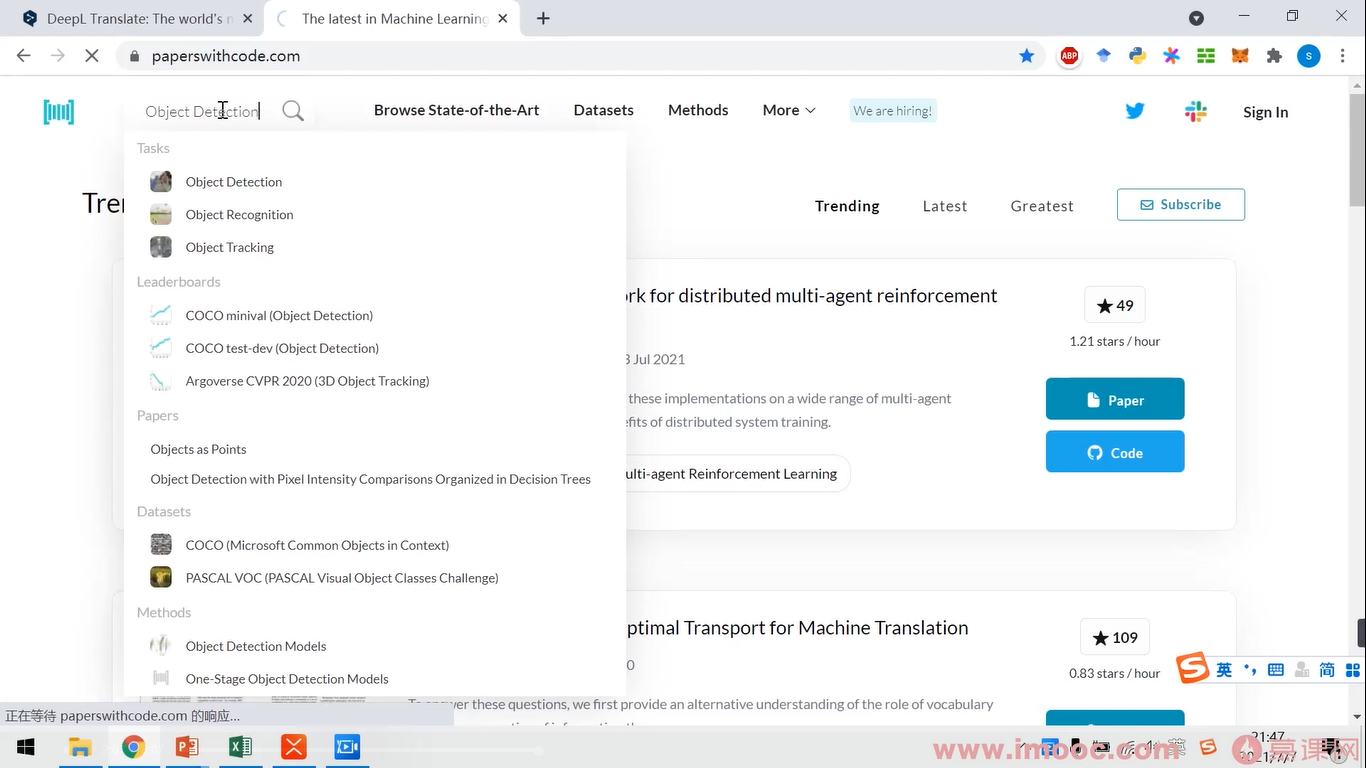Expand the More dropdown menu
1366x768 pixels.
tap(789, 110)
